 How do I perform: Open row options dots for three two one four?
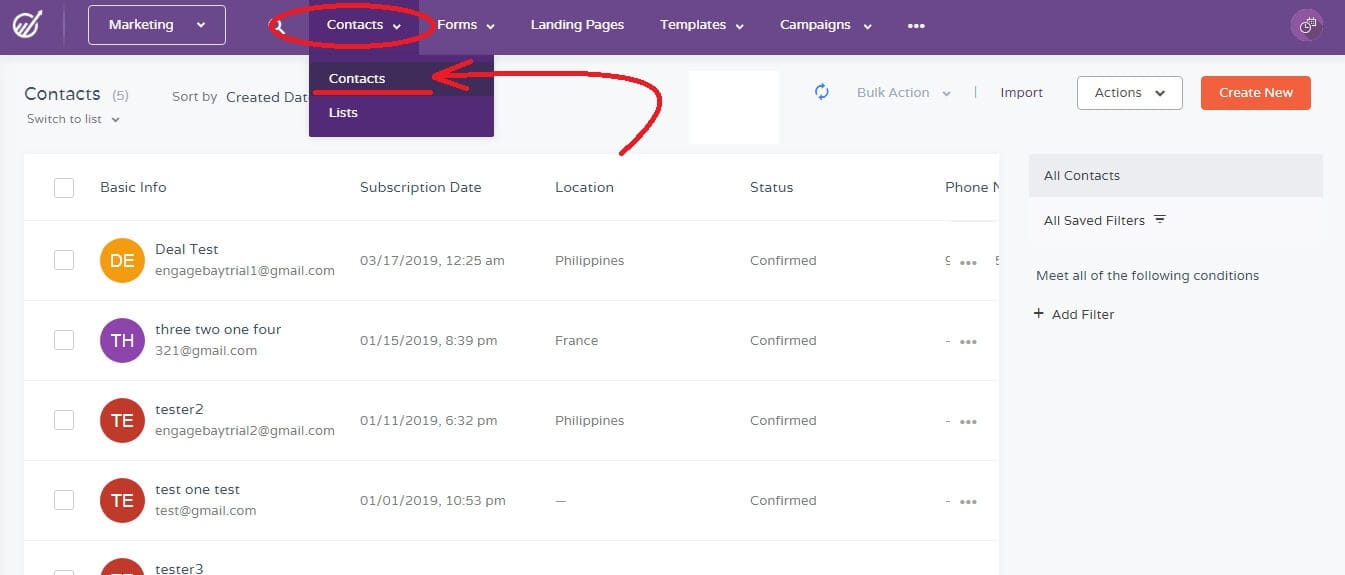point(968,342)
